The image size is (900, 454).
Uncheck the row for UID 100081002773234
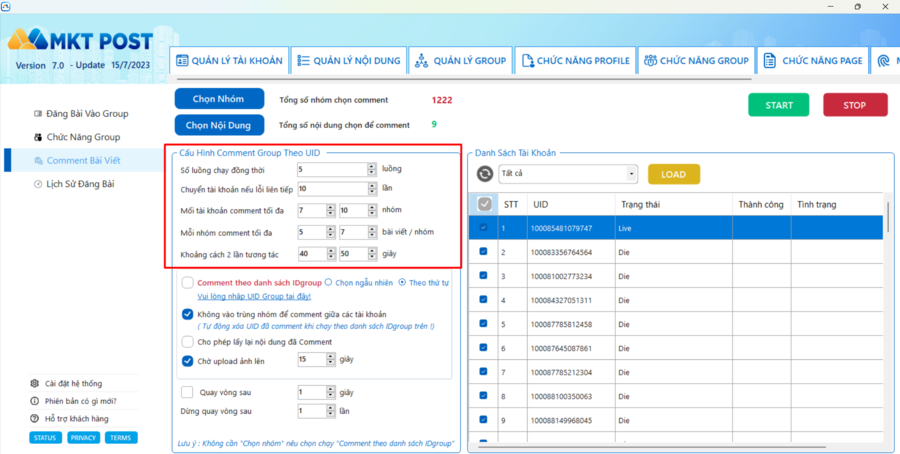[x=483, y=275]
